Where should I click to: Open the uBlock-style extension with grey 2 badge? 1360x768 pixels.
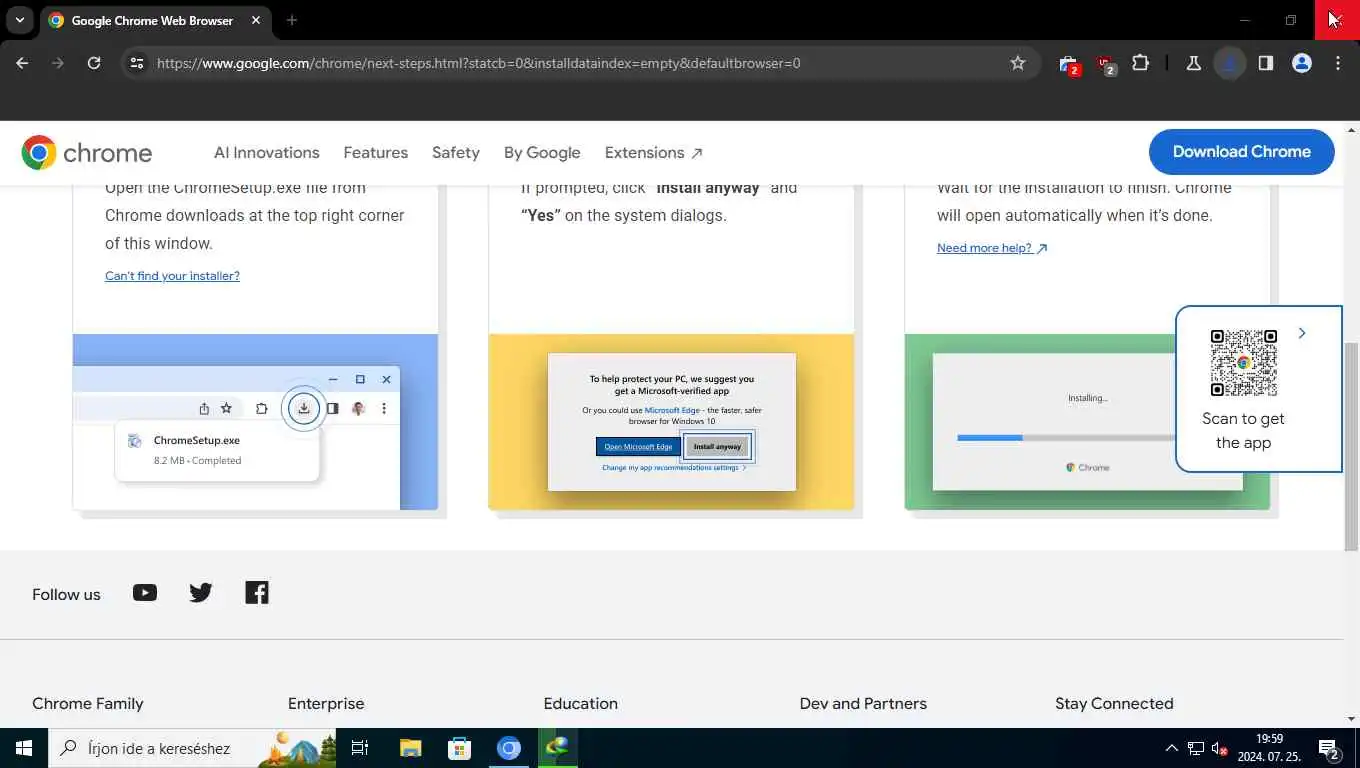(x=1105, y=64)
